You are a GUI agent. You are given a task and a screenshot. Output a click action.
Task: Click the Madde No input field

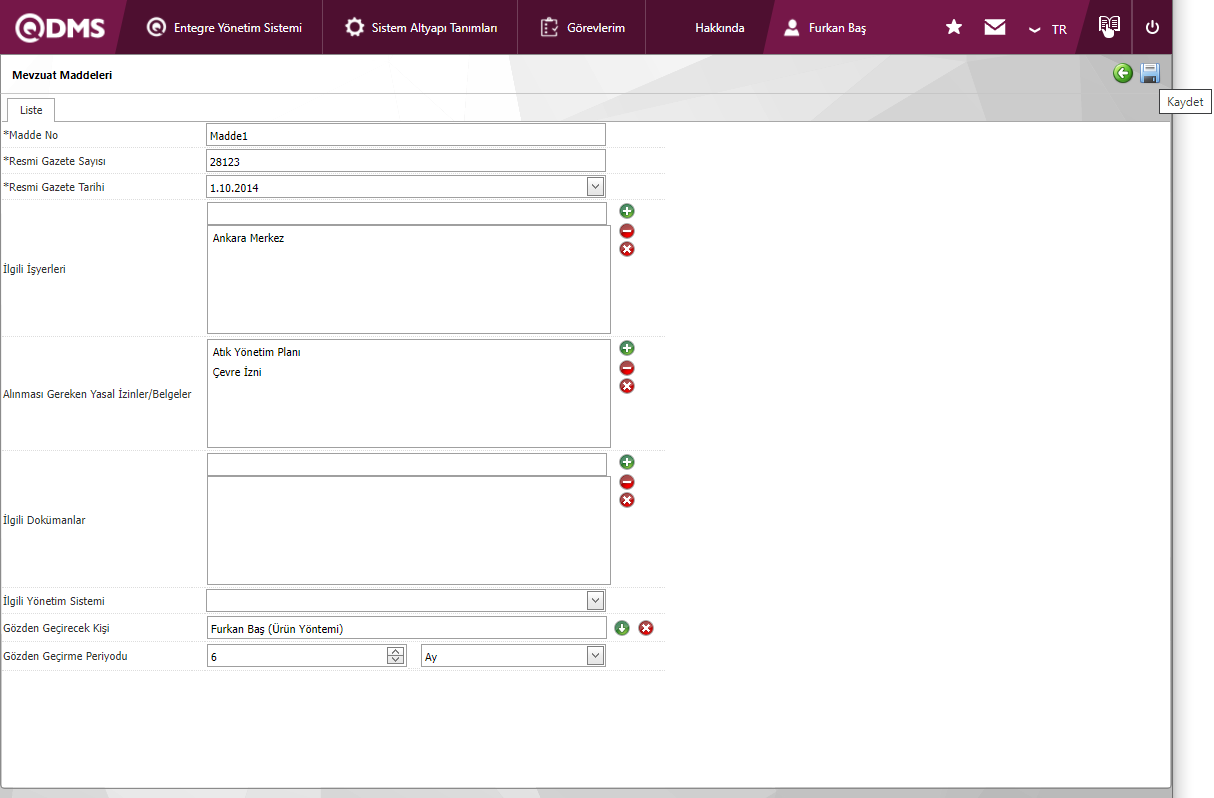tap(405, 135)
